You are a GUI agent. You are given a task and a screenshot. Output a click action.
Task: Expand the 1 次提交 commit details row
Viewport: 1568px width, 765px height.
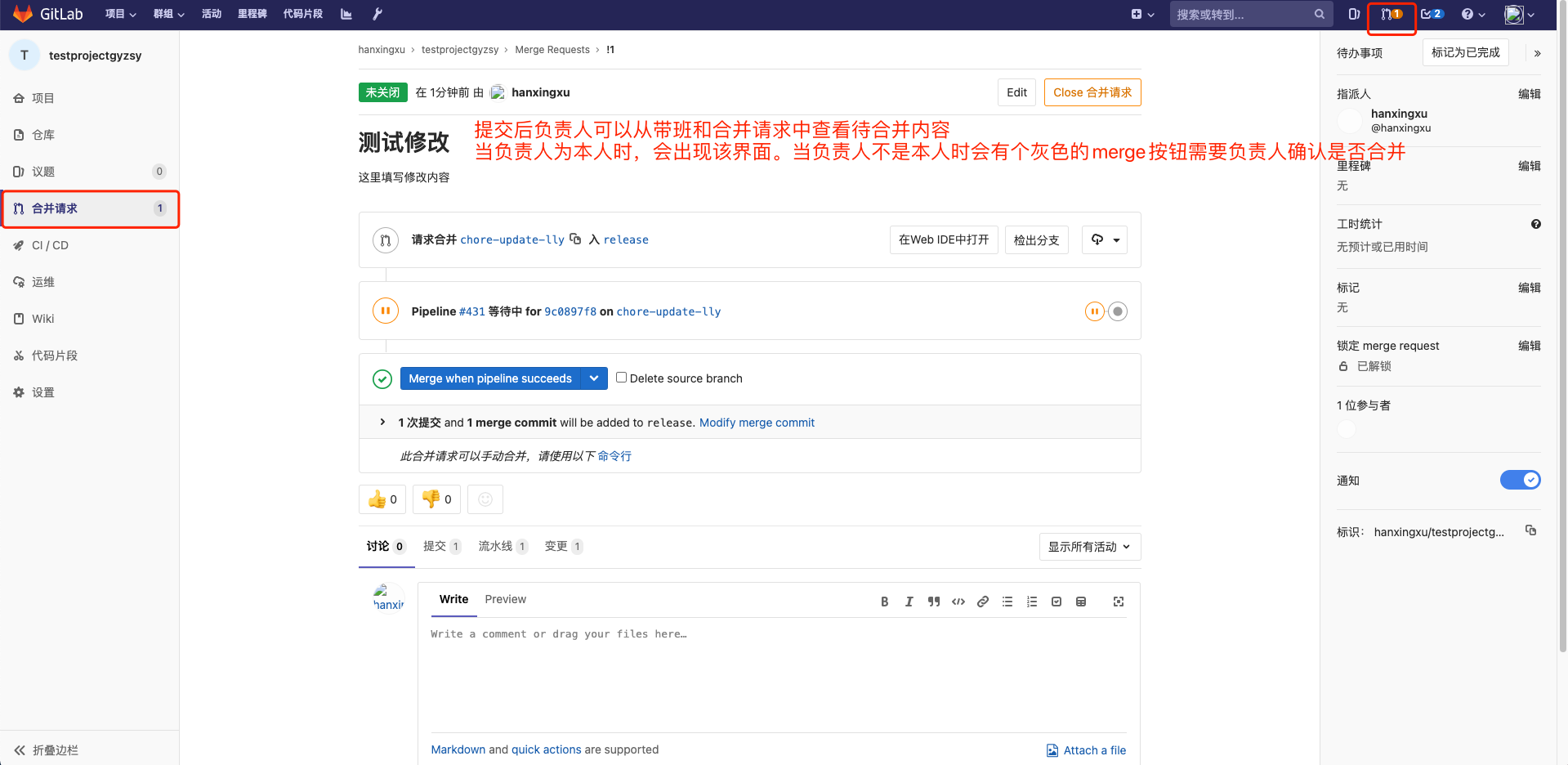pyautogui.click(x=382, y=423)
